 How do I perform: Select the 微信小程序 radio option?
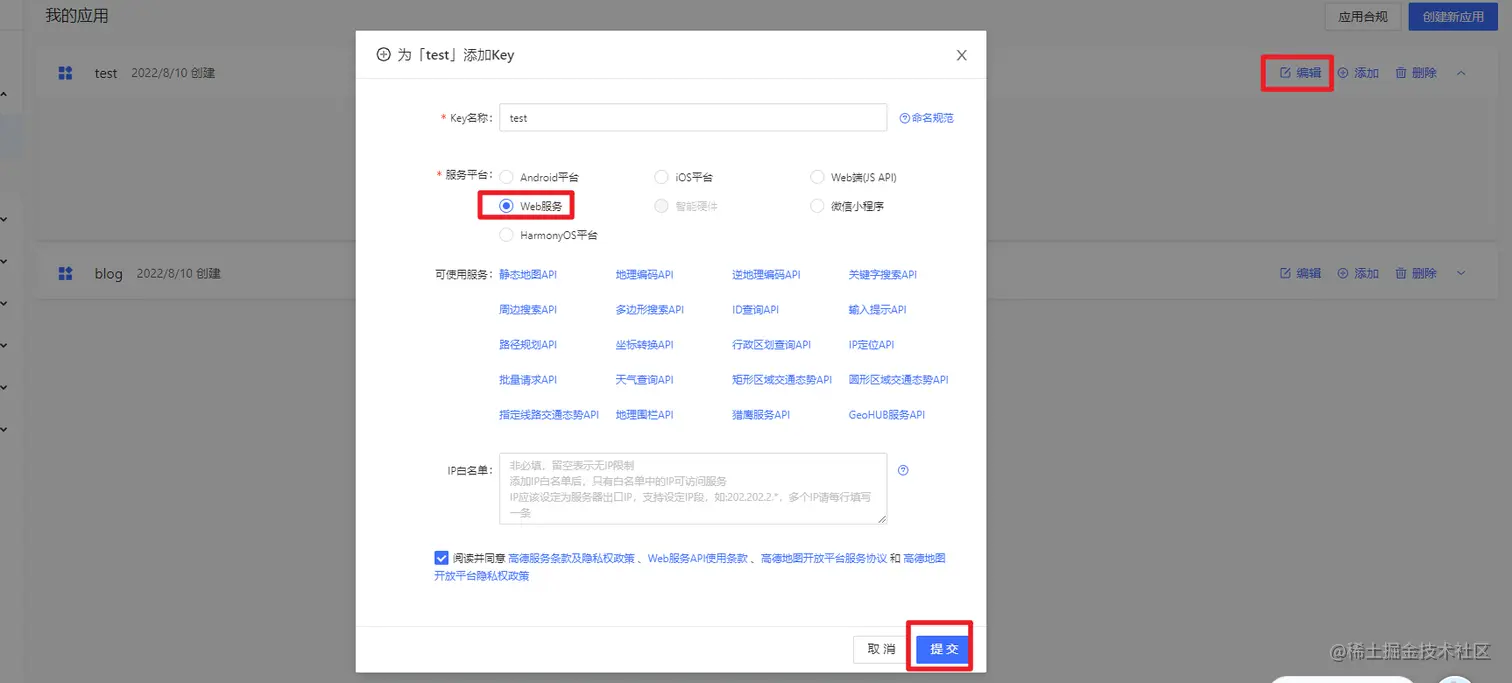[x=817, y=206]
